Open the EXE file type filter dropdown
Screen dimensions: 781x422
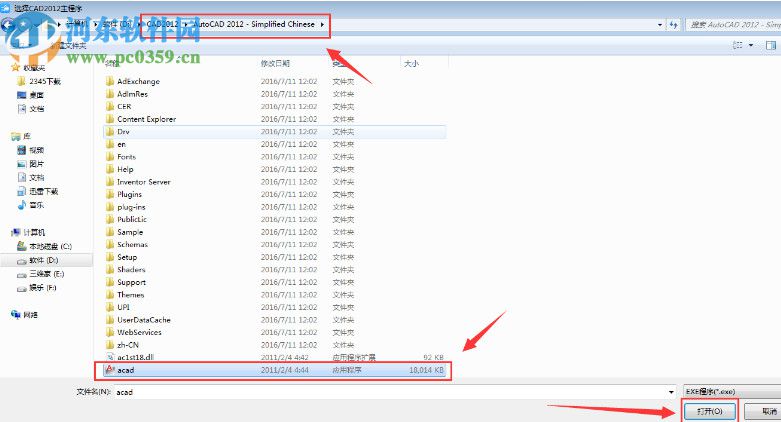coord(732,392)
